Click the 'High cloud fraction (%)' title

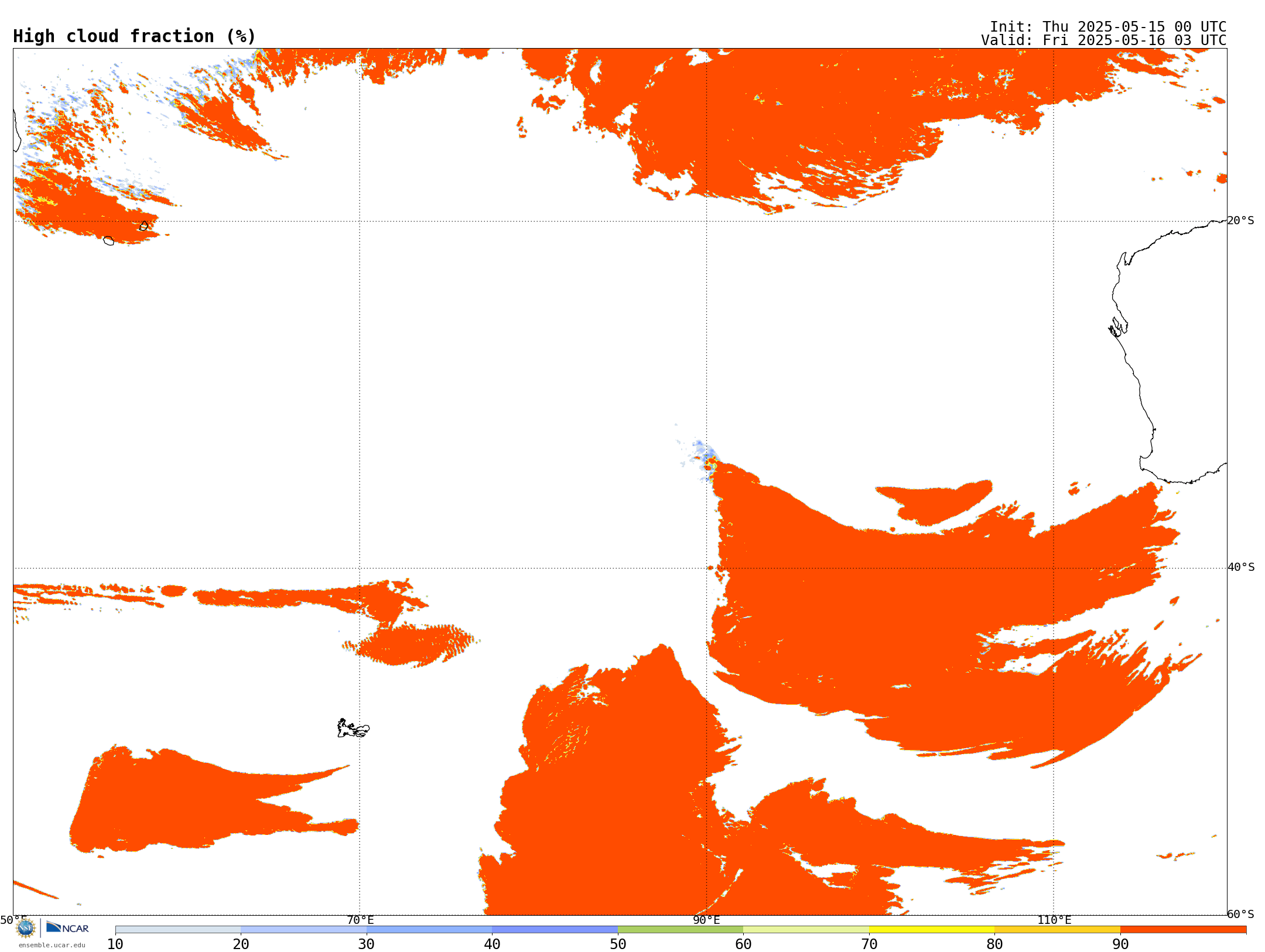(135, 36)
